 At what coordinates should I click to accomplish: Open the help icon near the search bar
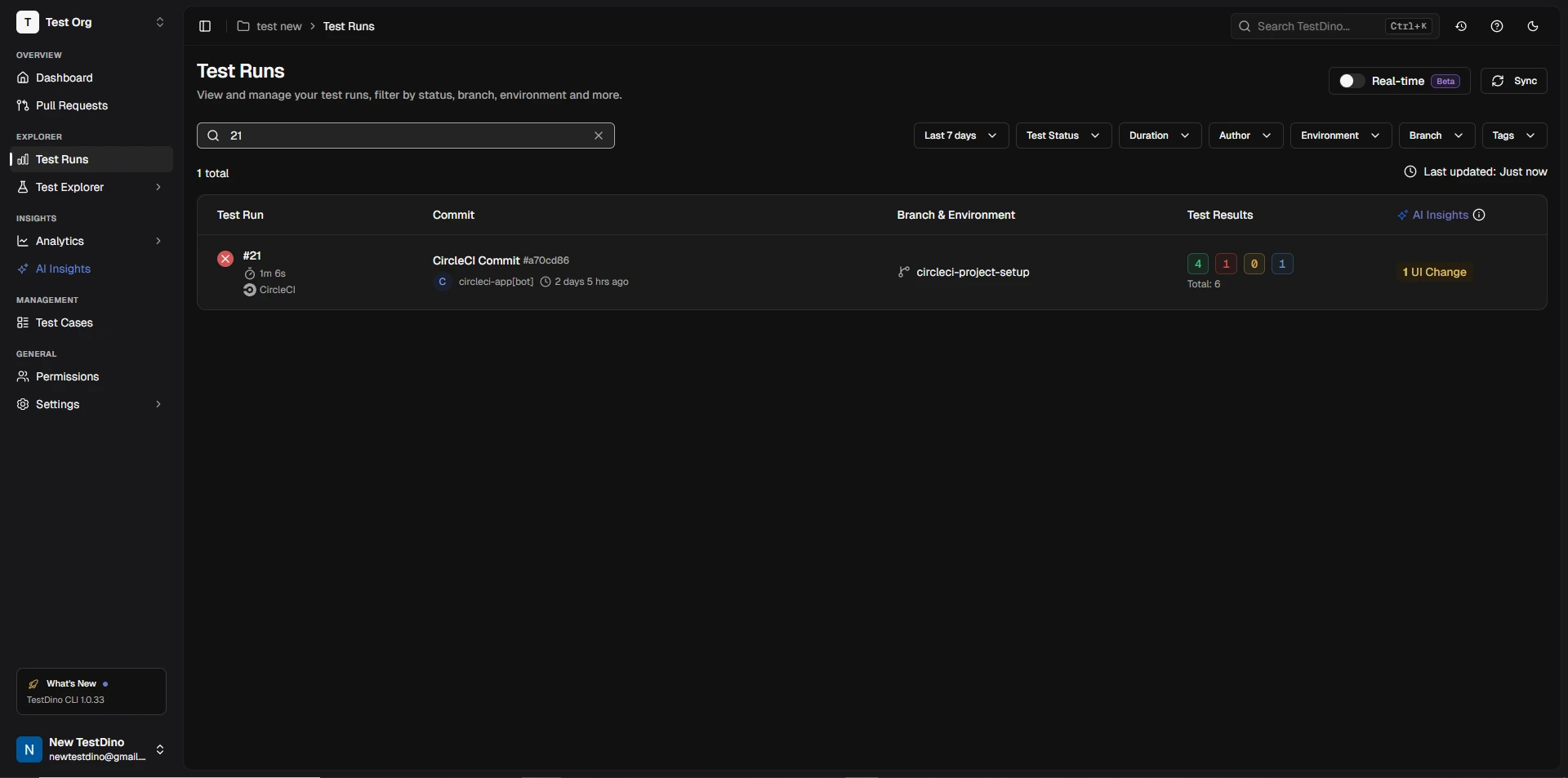coord(1498,26)
